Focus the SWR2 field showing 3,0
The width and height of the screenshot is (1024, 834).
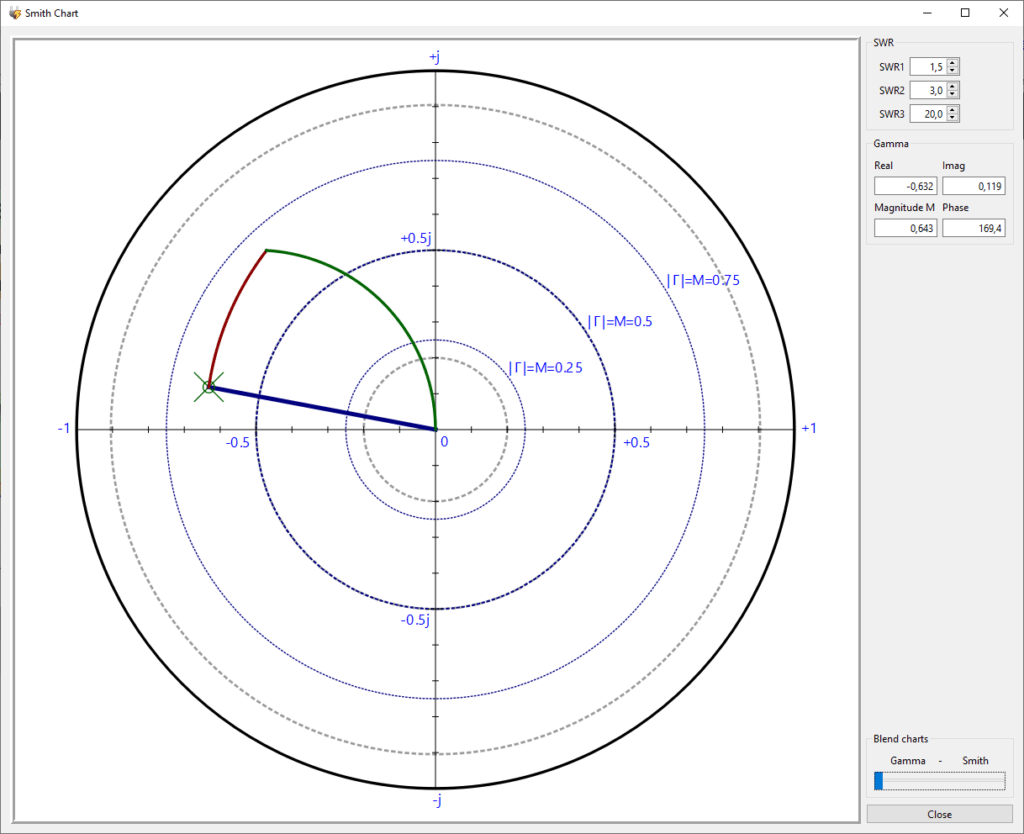(929, 90)
